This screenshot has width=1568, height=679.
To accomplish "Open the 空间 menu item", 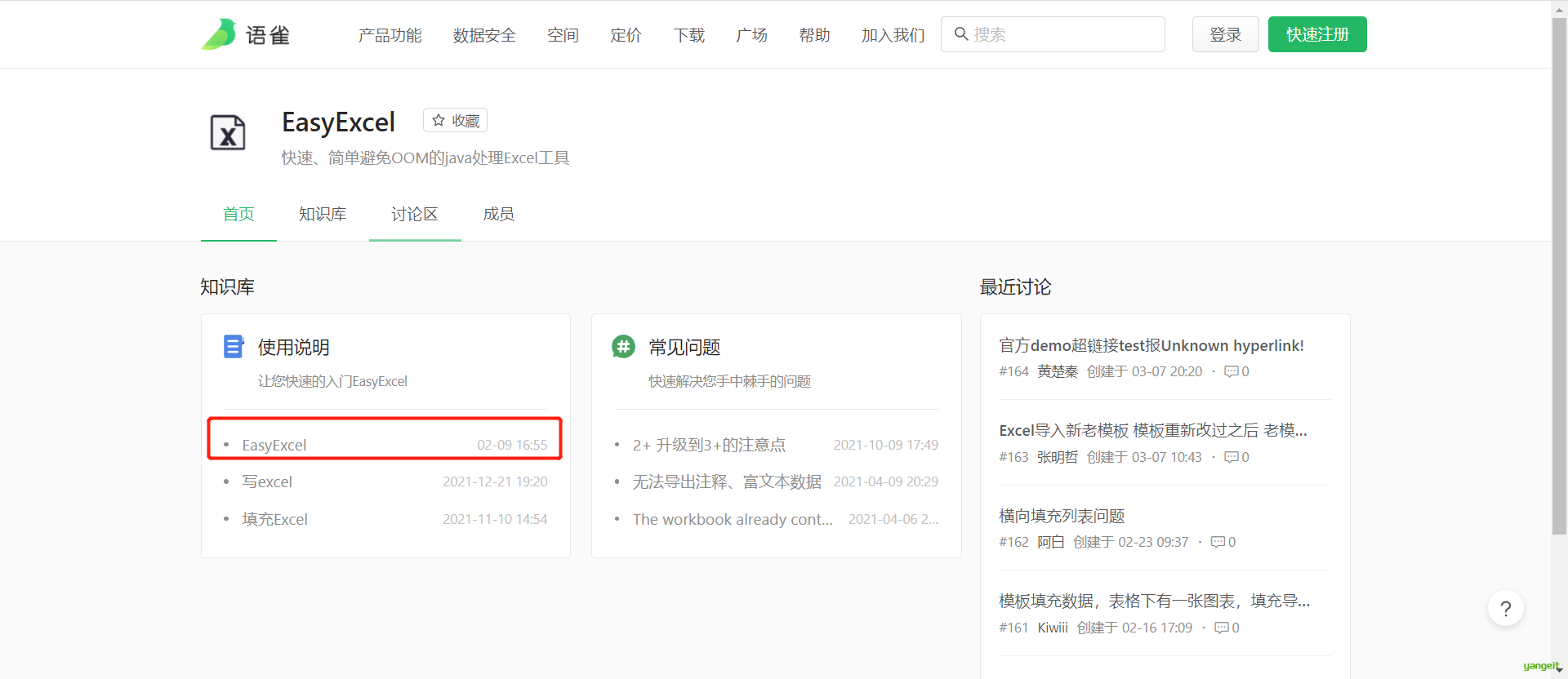I will 563,35.
